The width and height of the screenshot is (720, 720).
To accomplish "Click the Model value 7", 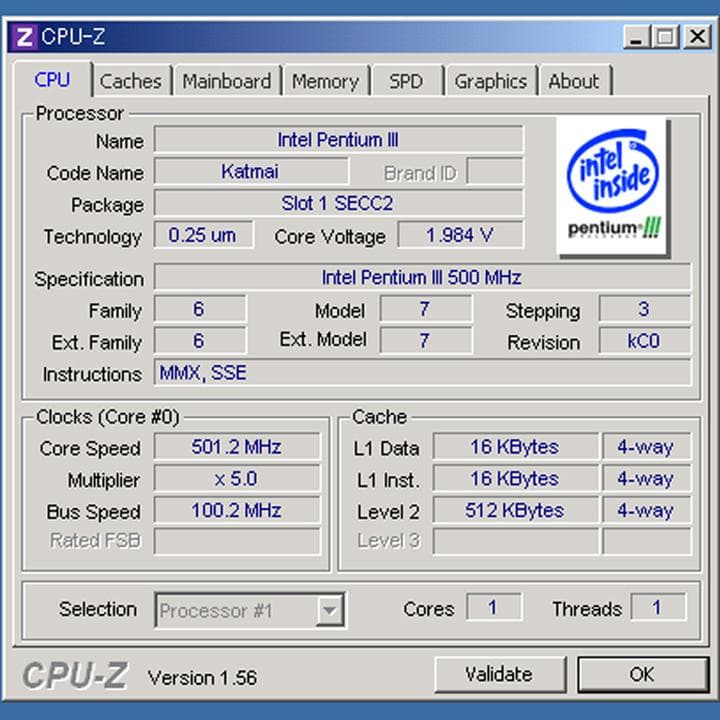I will [426, 309].
